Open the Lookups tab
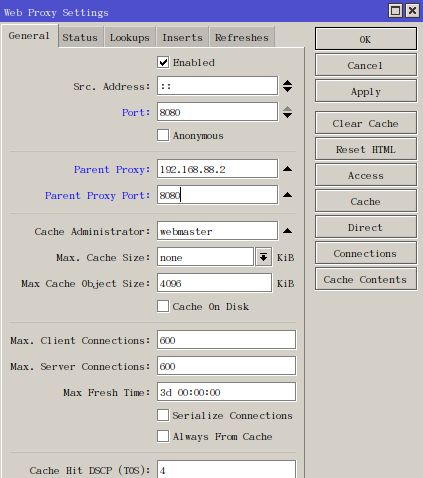Screen dimensions: 423x478 (x=130, y=37)
